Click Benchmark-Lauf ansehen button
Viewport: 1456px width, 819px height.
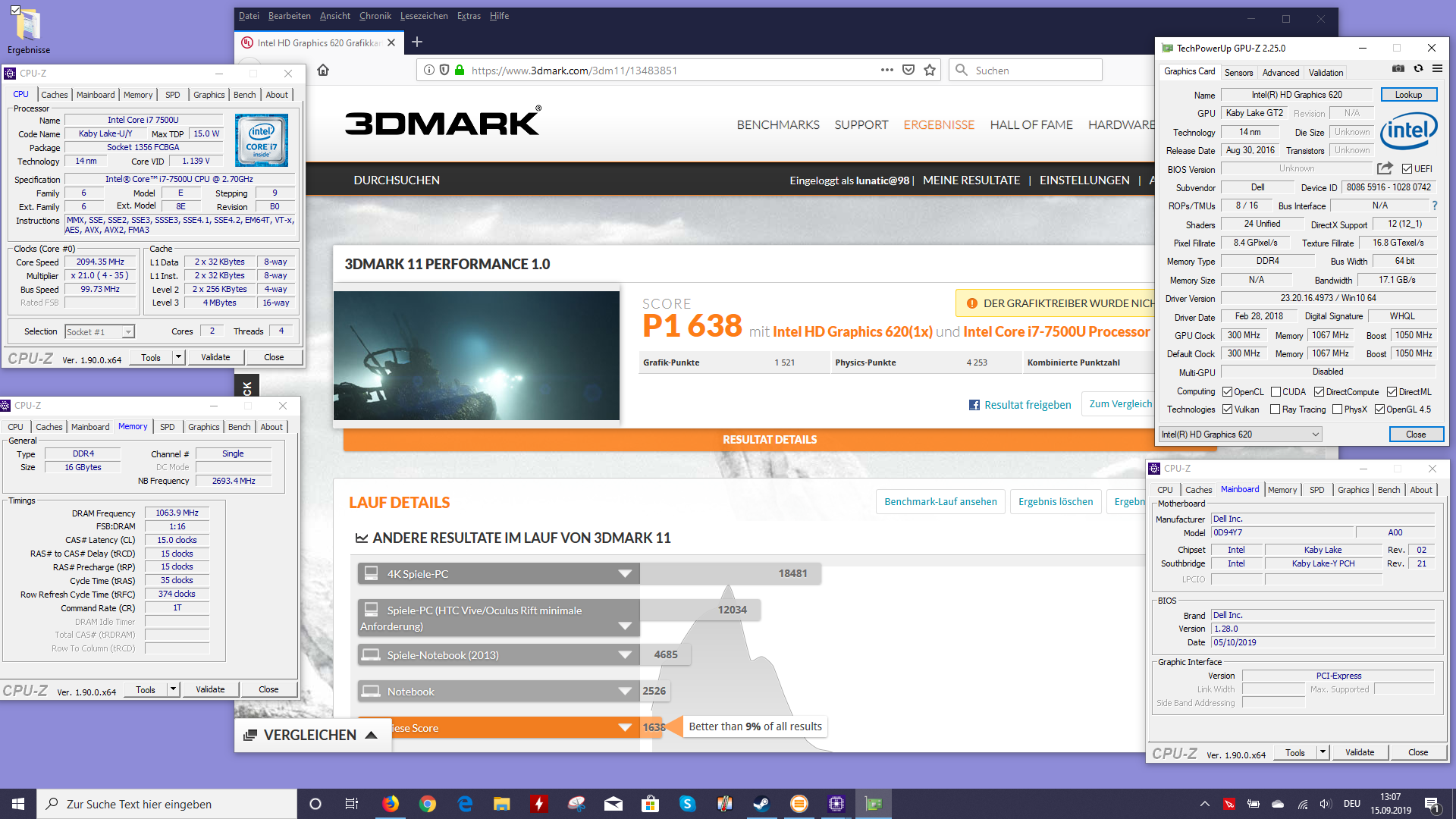pos(940,502)
